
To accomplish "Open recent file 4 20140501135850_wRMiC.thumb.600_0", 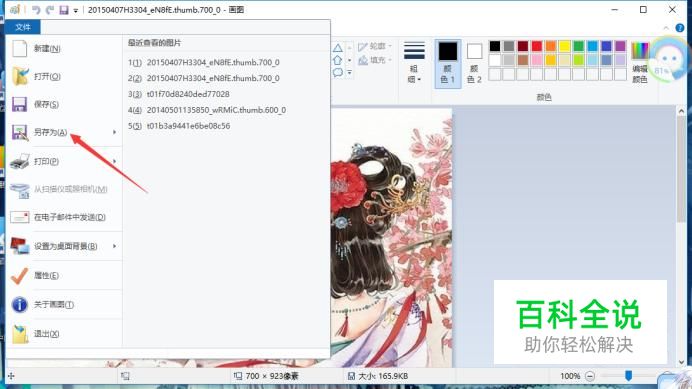I will coord(207,110).
